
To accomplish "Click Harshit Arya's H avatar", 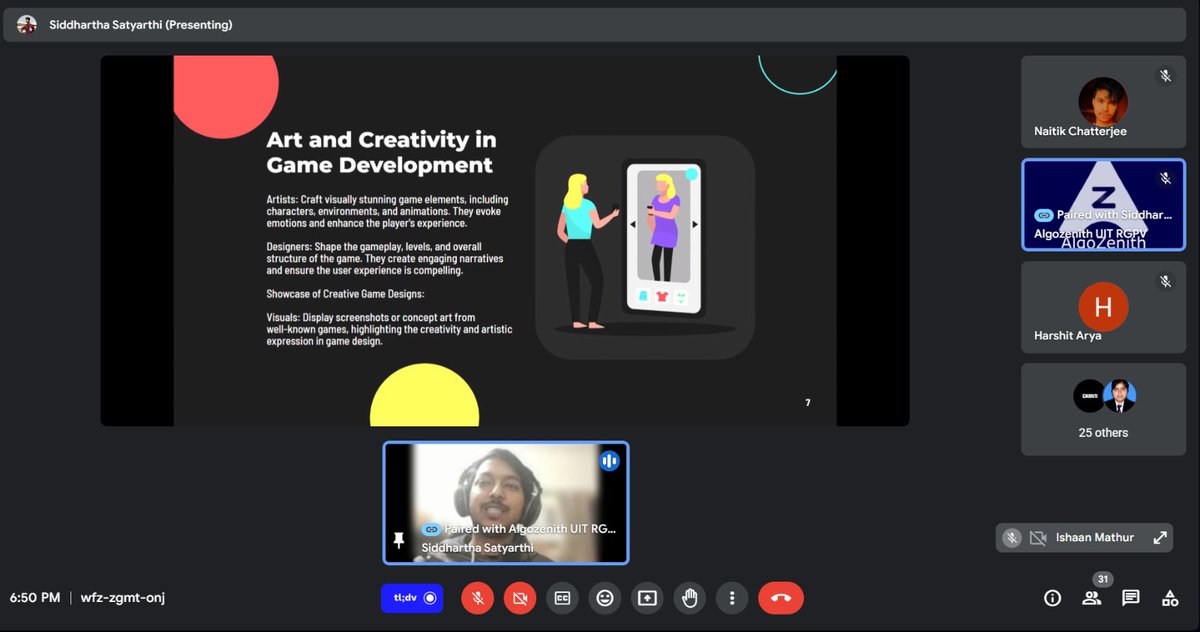I will tap(1103, 307).
